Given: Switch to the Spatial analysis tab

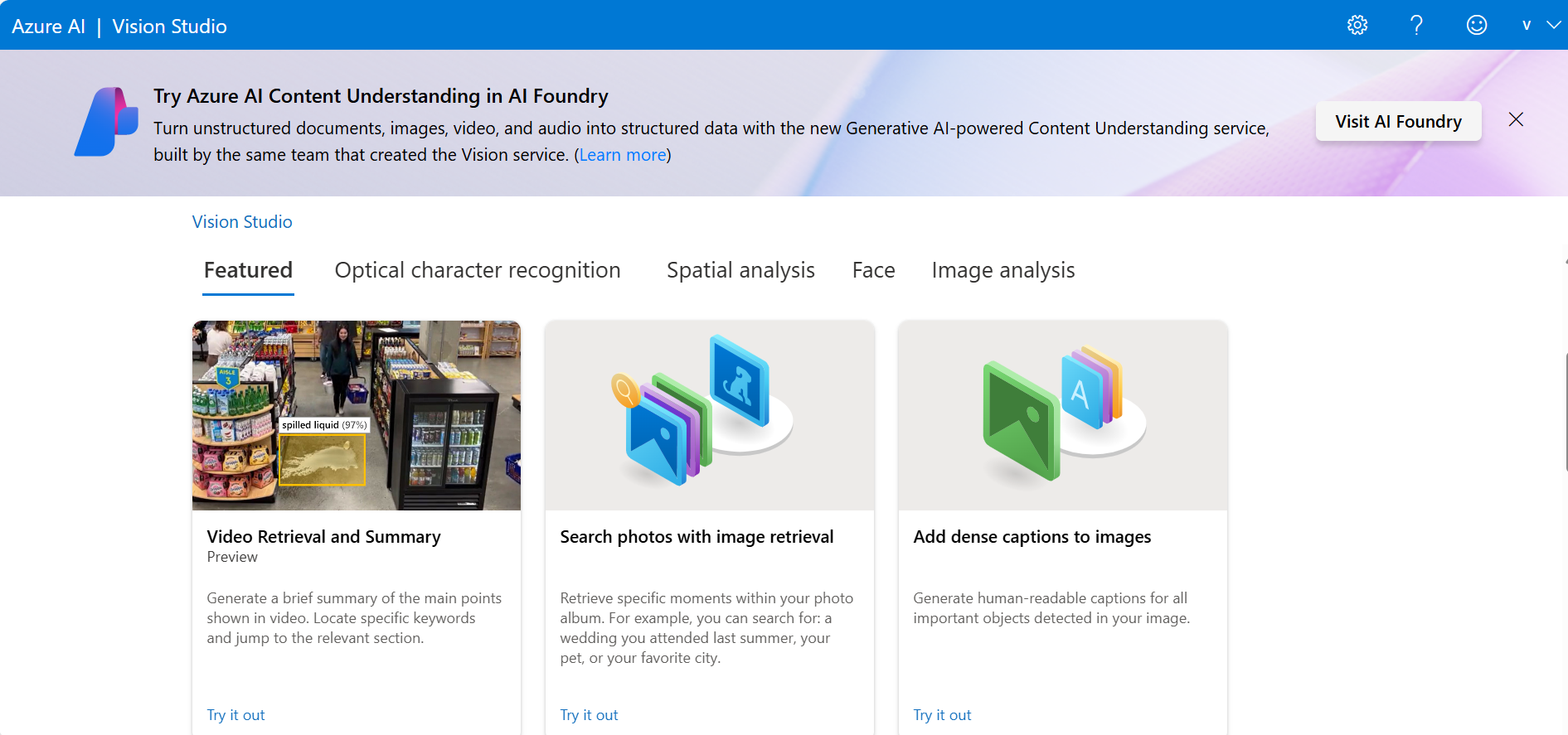Looking at the screenshot, I should [x=740, y=271].
